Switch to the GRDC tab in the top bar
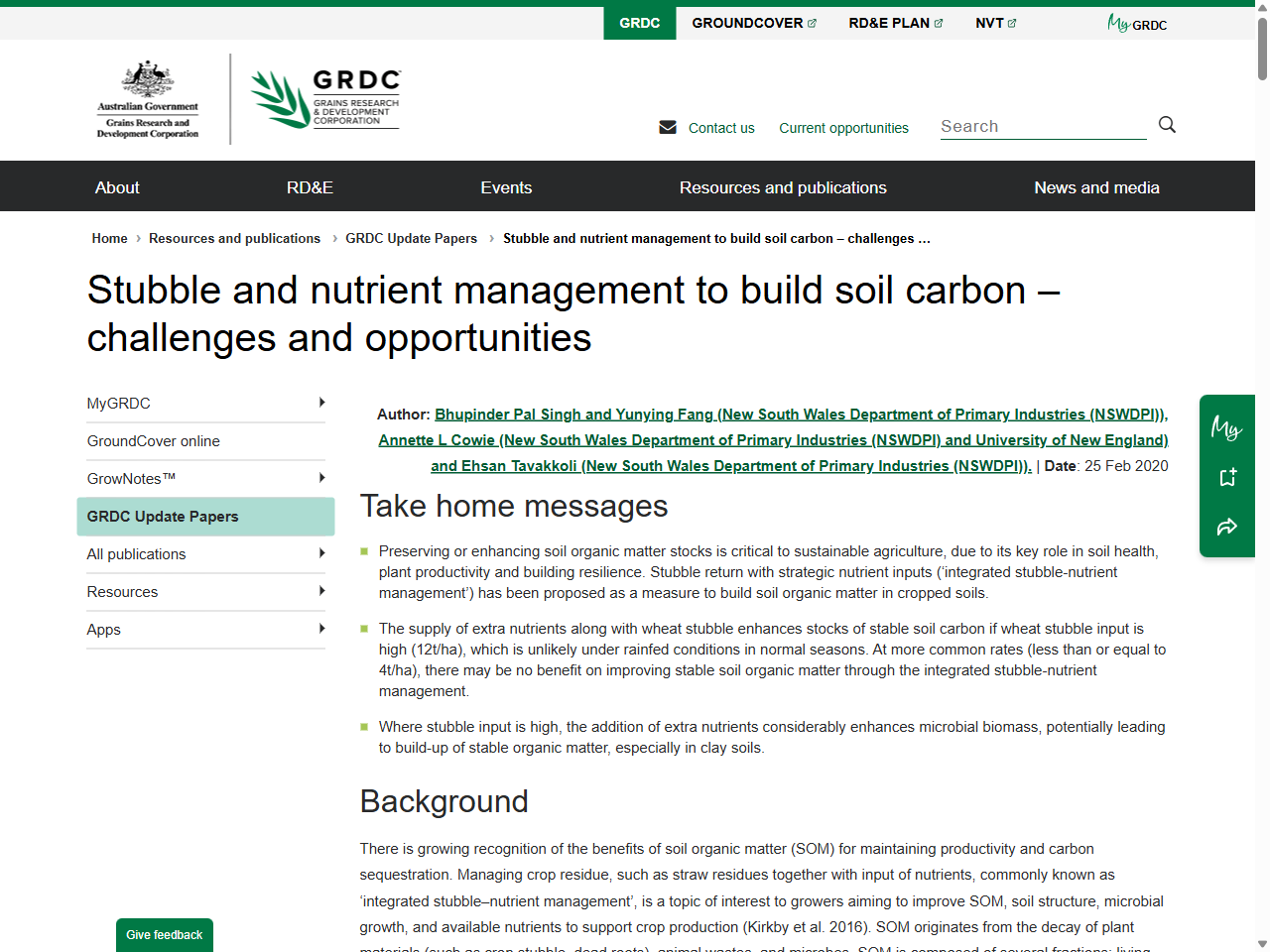 640,22
